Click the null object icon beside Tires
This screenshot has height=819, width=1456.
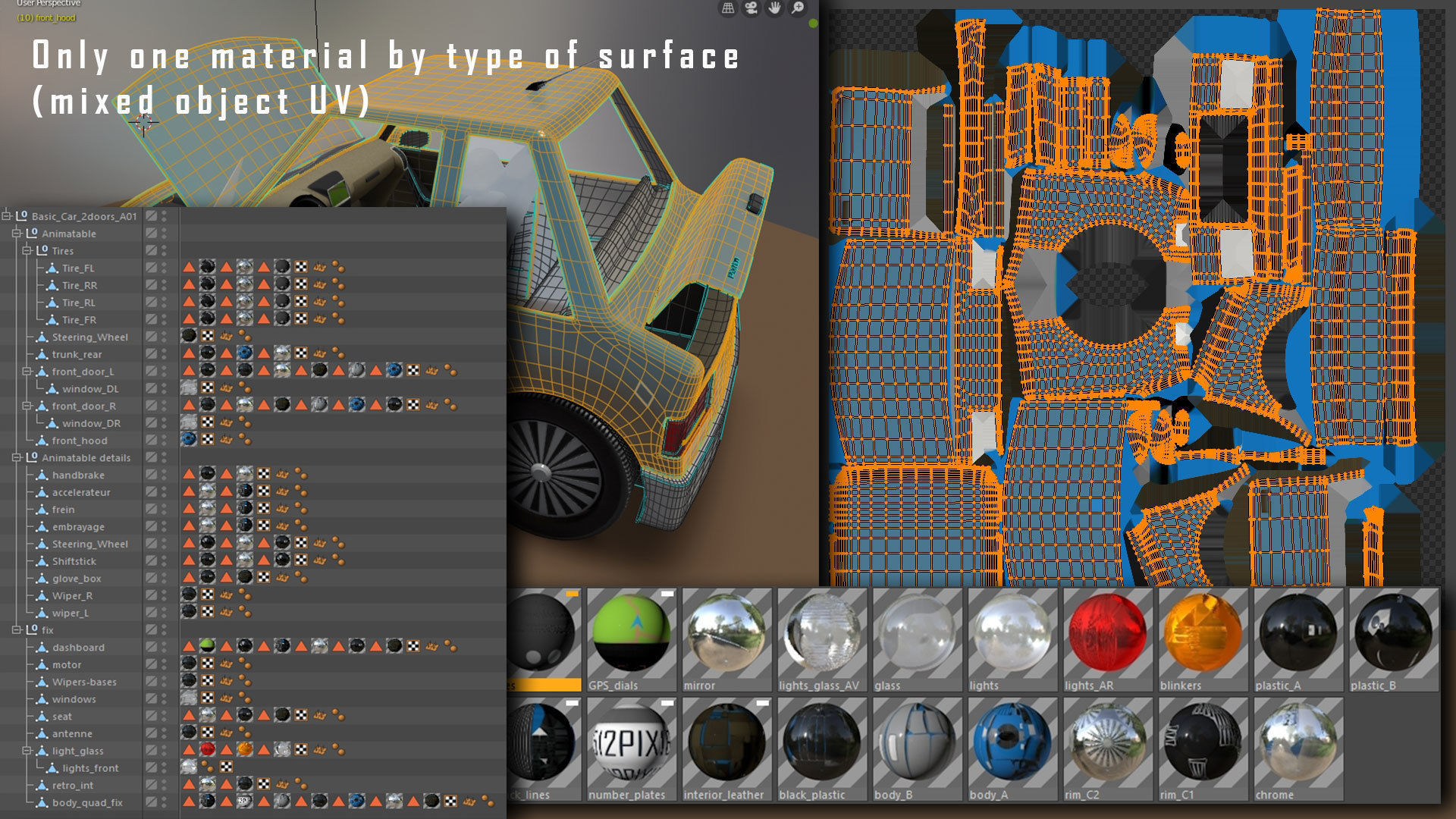click(42, 250)
